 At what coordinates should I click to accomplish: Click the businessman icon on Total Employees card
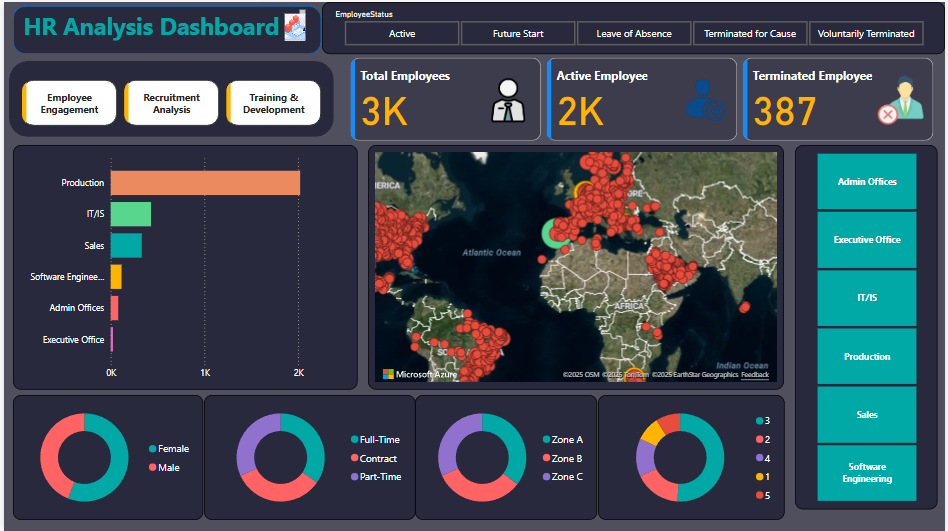[x=508, y=100]
